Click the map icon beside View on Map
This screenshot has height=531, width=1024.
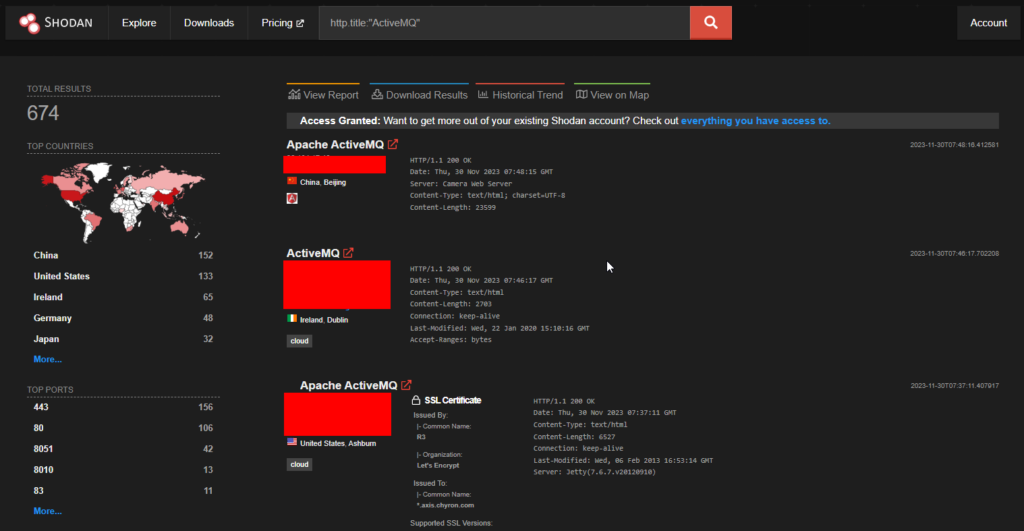point(581,95)
